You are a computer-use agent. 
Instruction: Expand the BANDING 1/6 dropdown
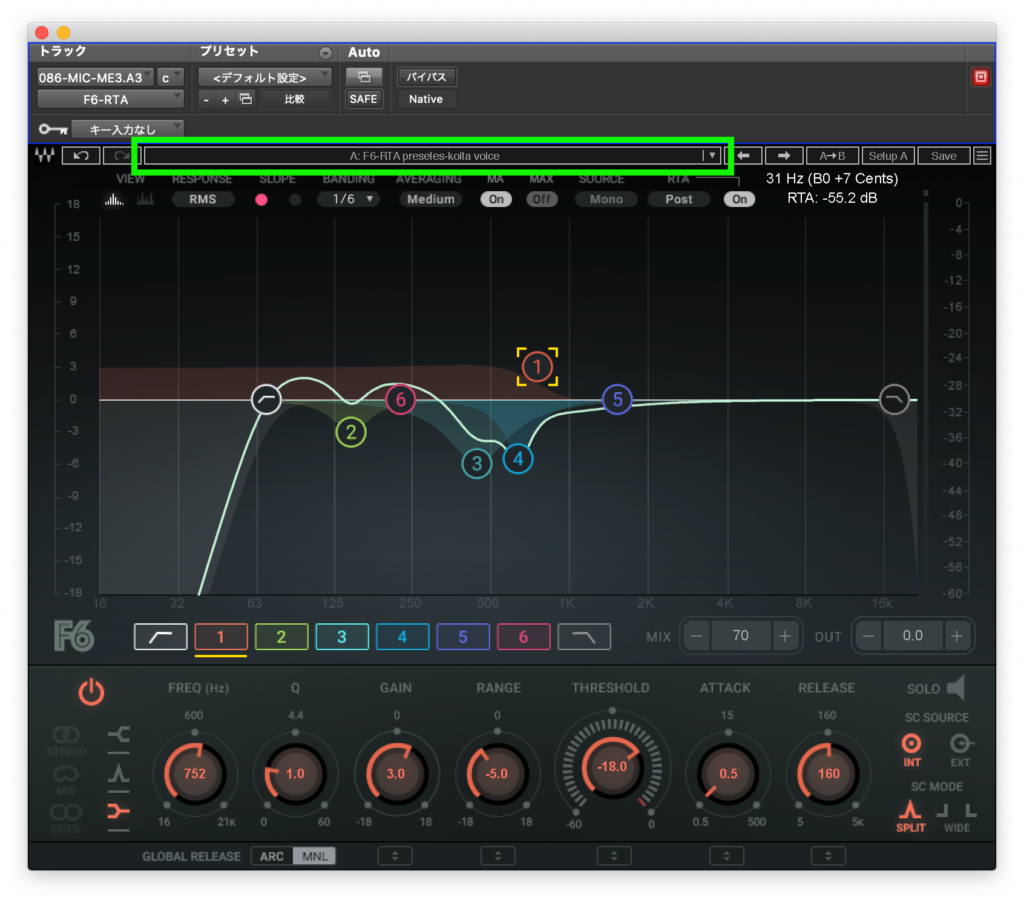coord(348,199)
